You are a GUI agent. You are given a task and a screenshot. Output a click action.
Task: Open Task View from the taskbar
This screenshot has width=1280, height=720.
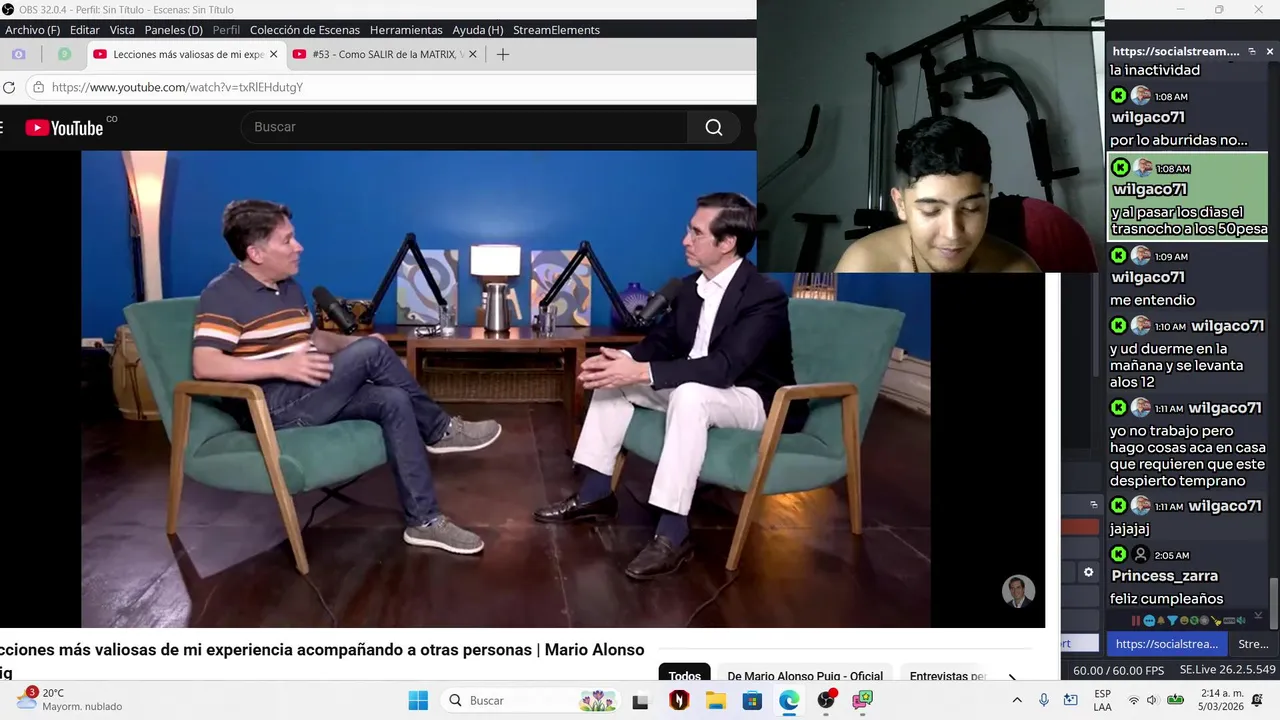pos(641,700)
